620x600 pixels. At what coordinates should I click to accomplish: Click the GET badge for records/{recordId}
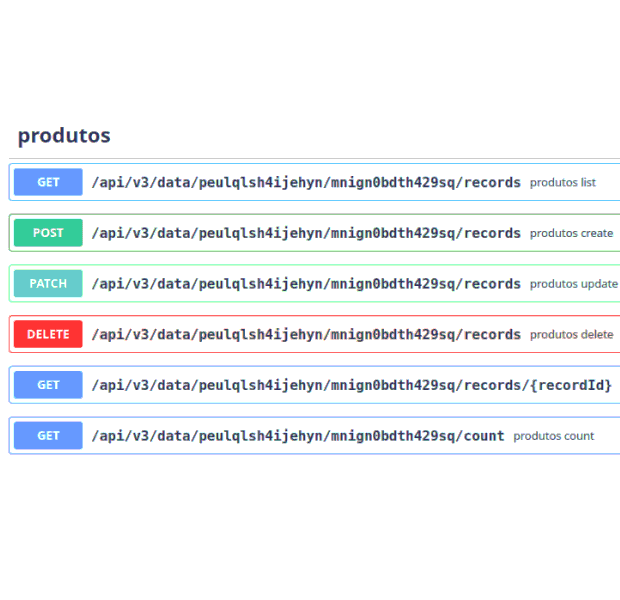pyautogui.click(x=48, y=385)
